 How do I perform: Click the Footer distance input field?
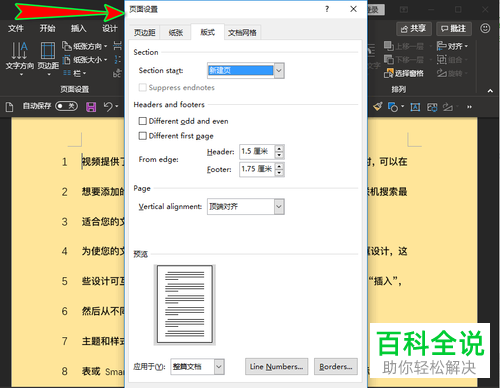point(257,169)
